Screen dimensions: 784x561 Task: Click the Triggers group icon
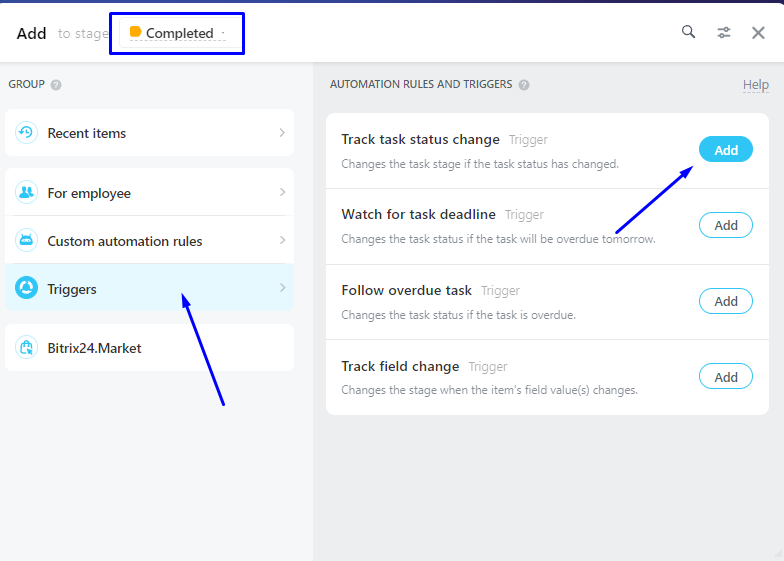(x=26, y=289)
